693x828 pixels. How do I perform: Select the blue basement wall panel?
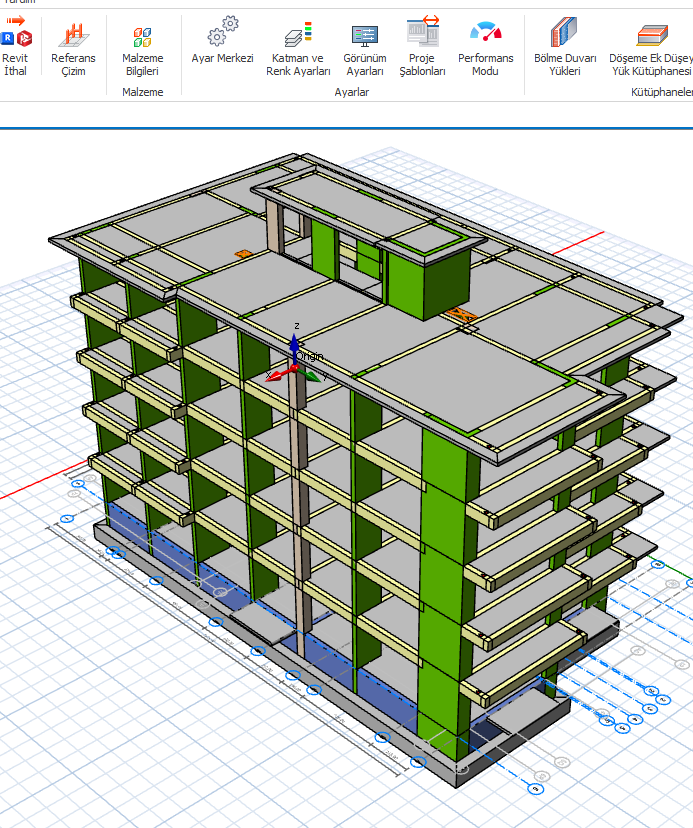coord(330,665)
